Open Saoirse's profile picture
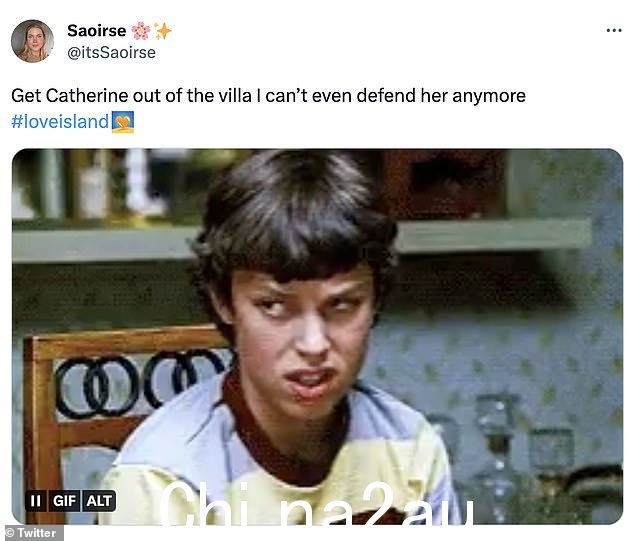This screenshot has width=634, height=541. [32, 41]
